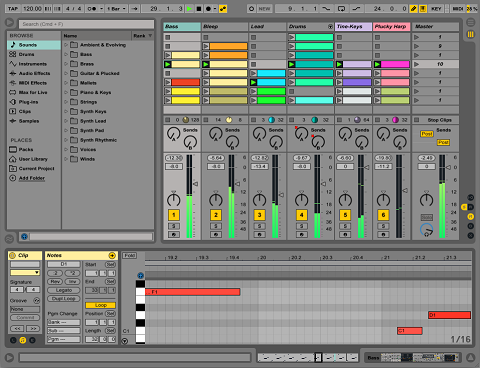Select Max for Live browser category
This screenshot has width=480, height=368.
click(33, 92)
